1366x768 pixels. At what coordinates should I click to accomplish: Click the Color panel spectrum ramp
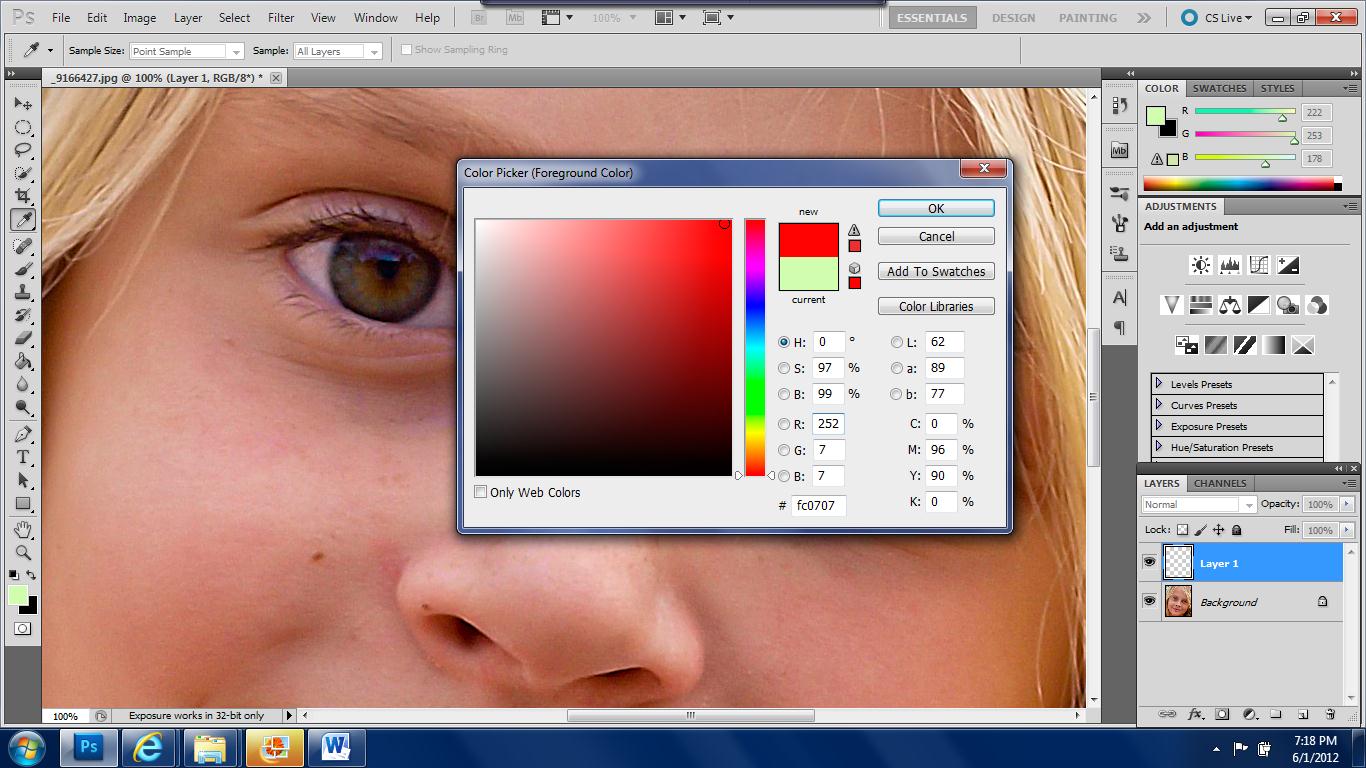[x=1238, y=184]
